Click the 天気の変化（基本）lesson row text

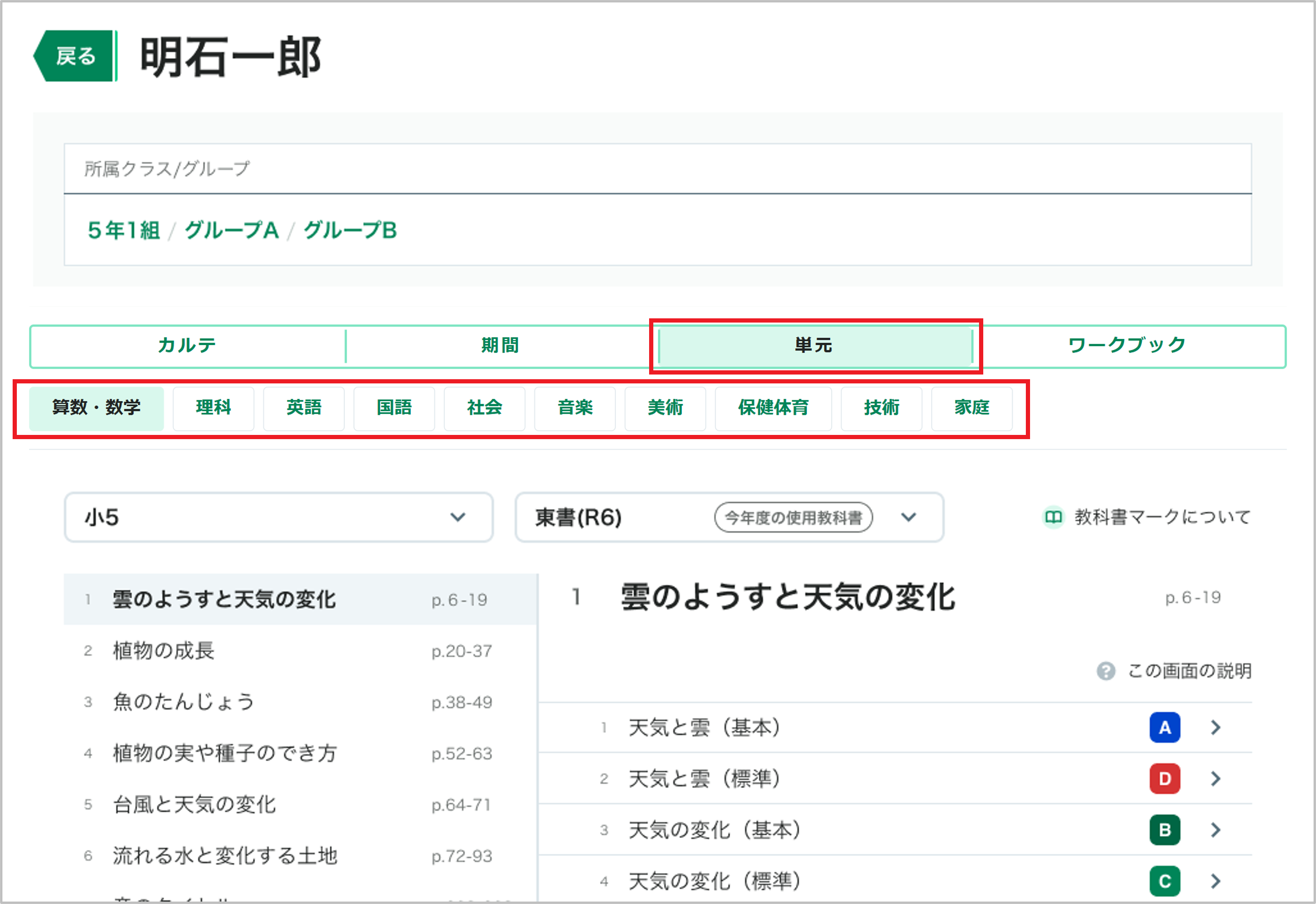point(715,830)
